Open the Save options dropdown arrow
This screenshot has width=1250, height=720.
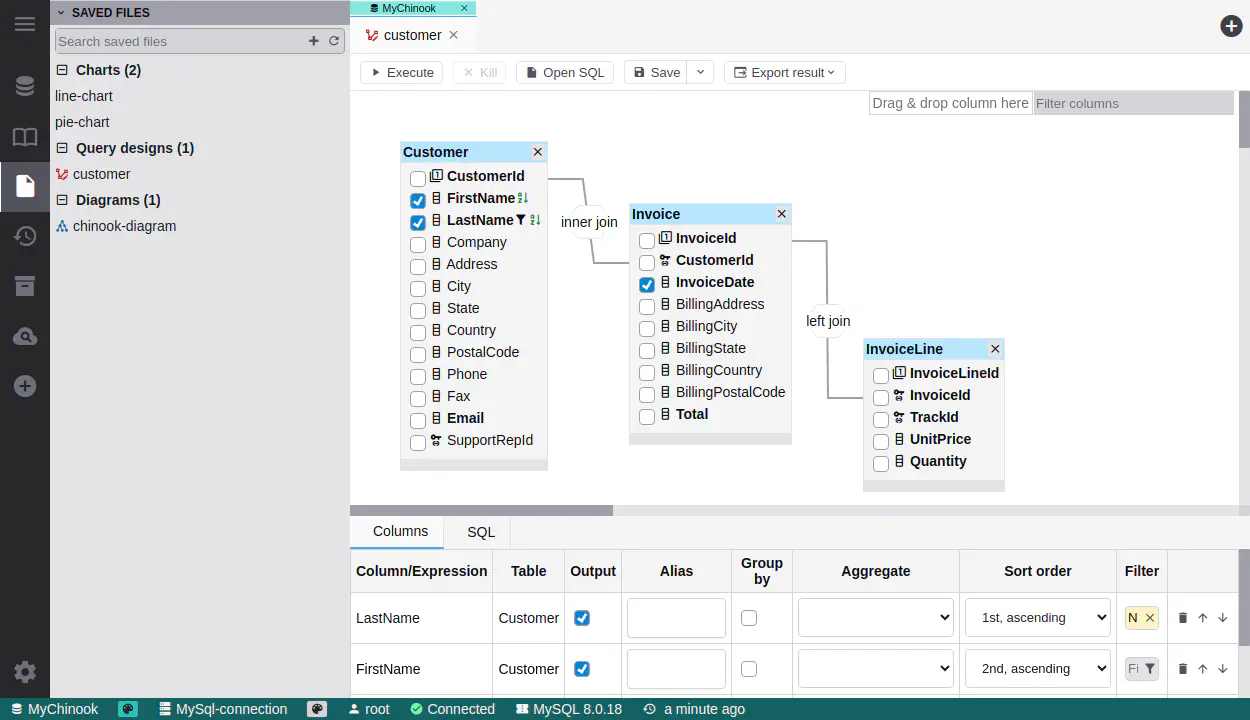701,72
